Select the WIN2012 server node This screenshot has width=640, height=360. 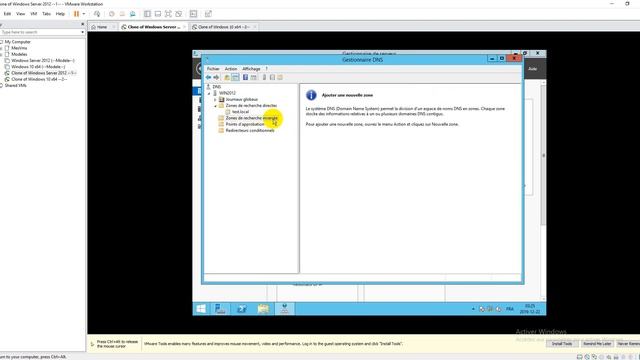tap(227, 93)
